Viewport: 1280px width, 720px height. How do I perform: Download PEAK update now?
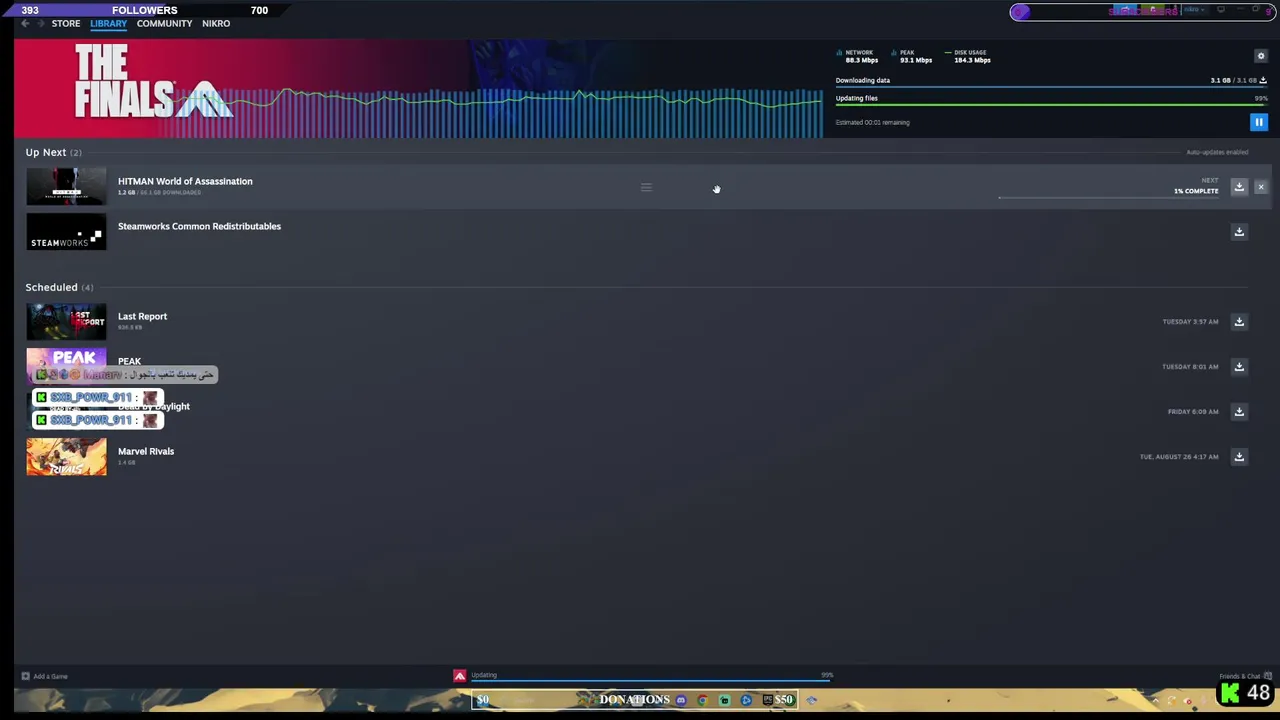click(x=1239, y=367)
